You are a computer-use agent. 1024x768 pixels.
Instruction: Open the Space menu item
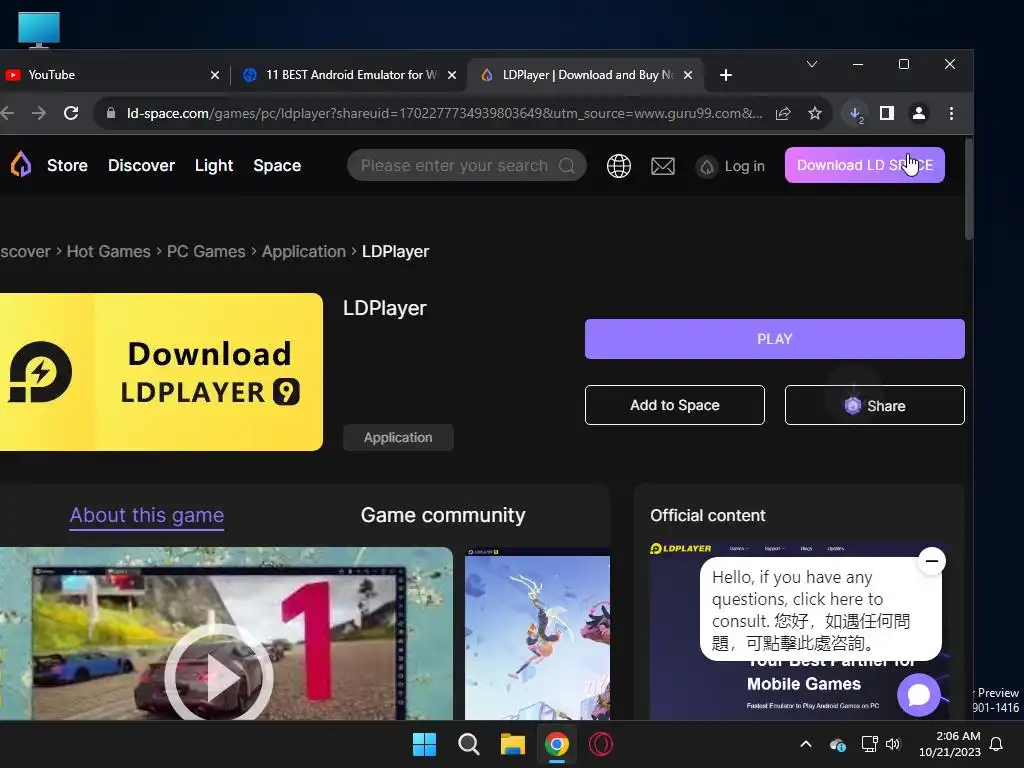(277, 165)
